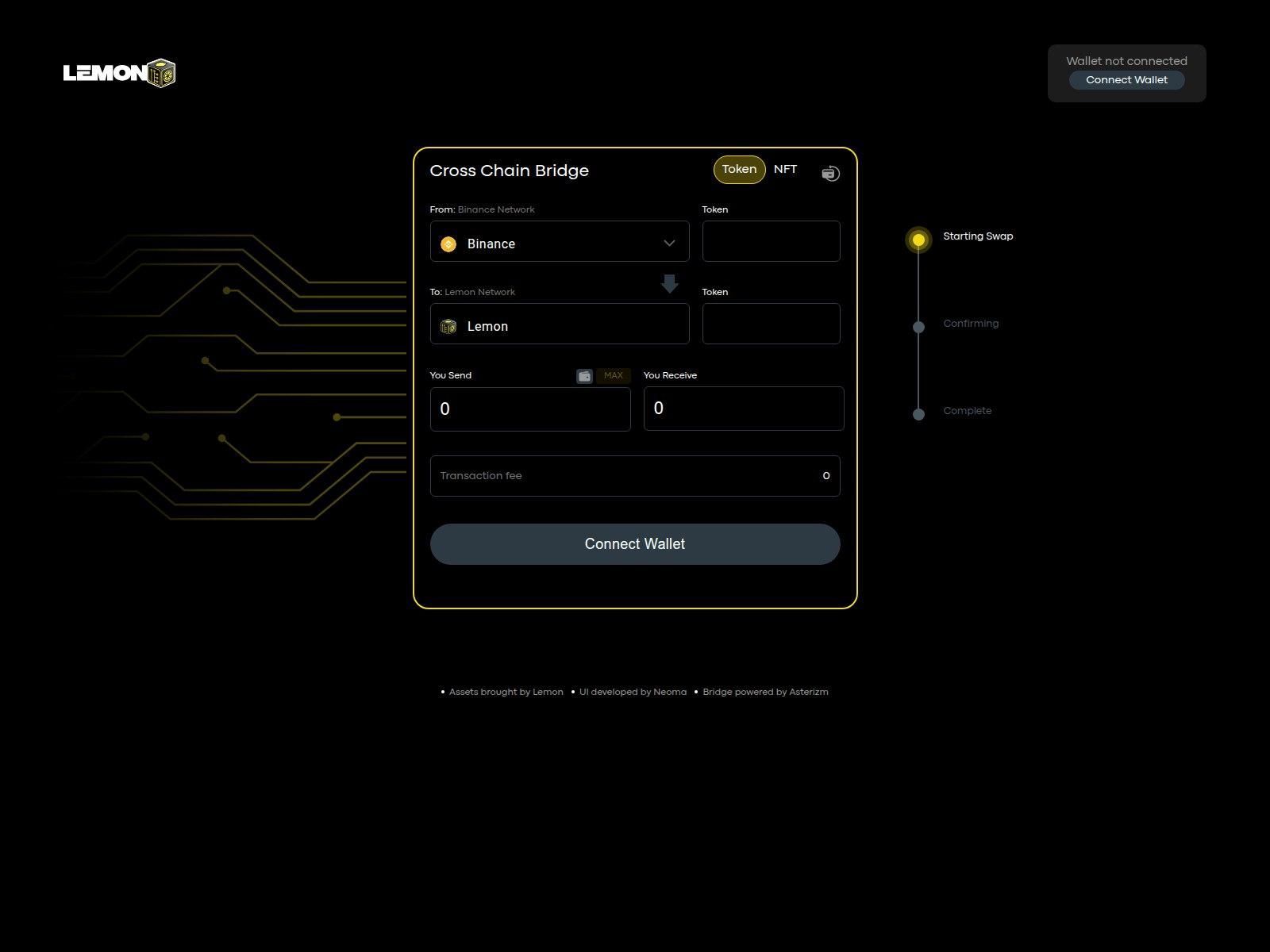Click the large Connect Wallet button
This screenshot has height=952, width=1270.
pos(635,544)
